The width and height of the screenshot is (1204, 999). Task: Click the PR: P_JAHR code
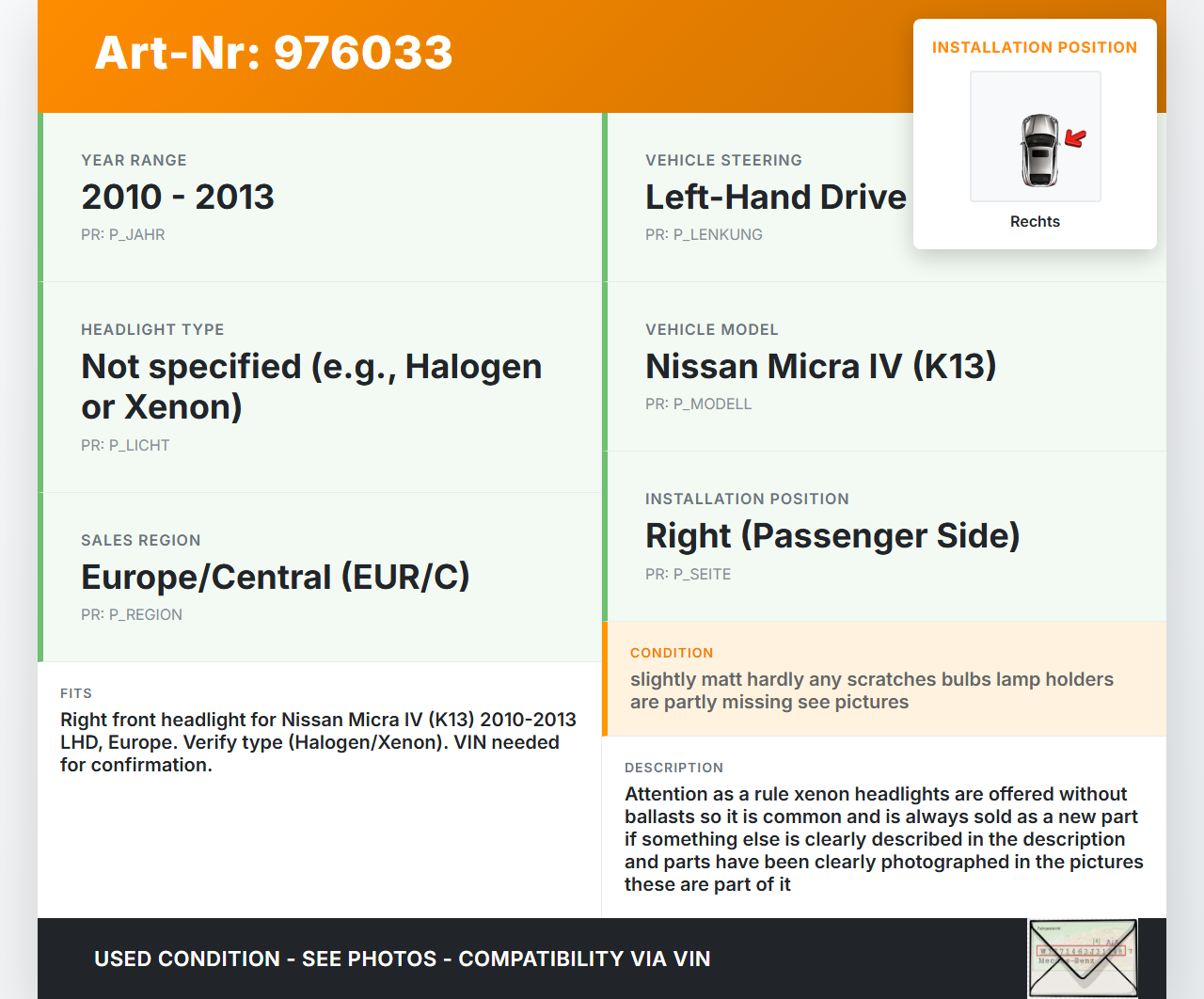(x=122, y=234)
